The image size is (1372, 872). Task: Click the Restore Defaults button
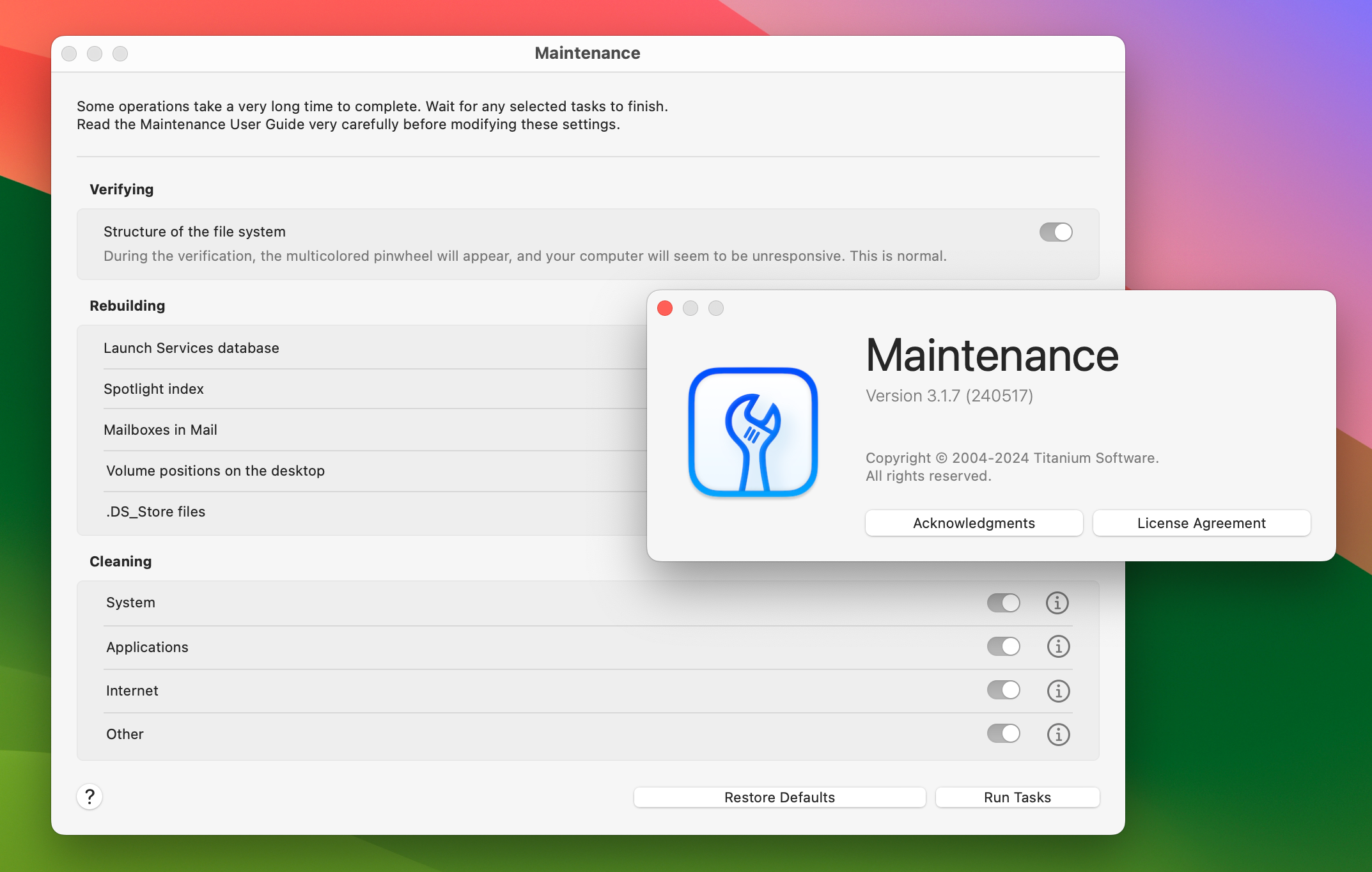click(779, 797)
